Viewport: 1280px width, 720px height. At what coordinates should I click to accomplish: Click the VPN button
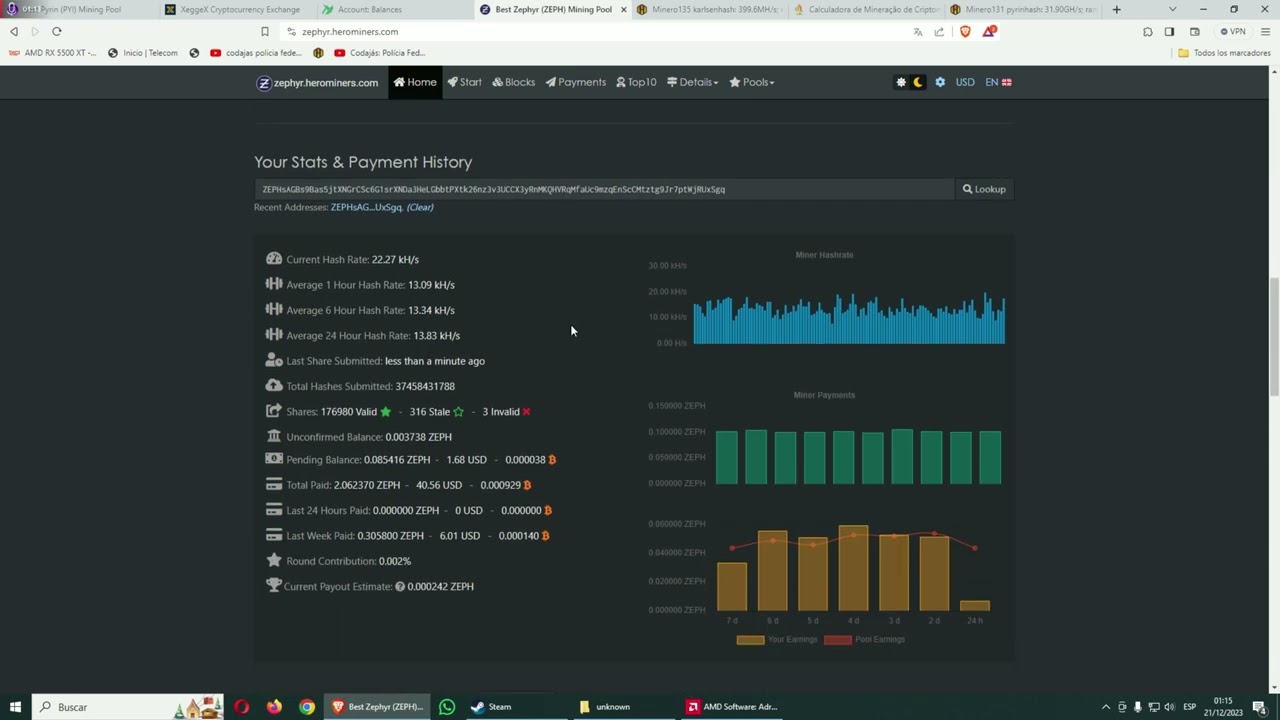point(1233,32)
